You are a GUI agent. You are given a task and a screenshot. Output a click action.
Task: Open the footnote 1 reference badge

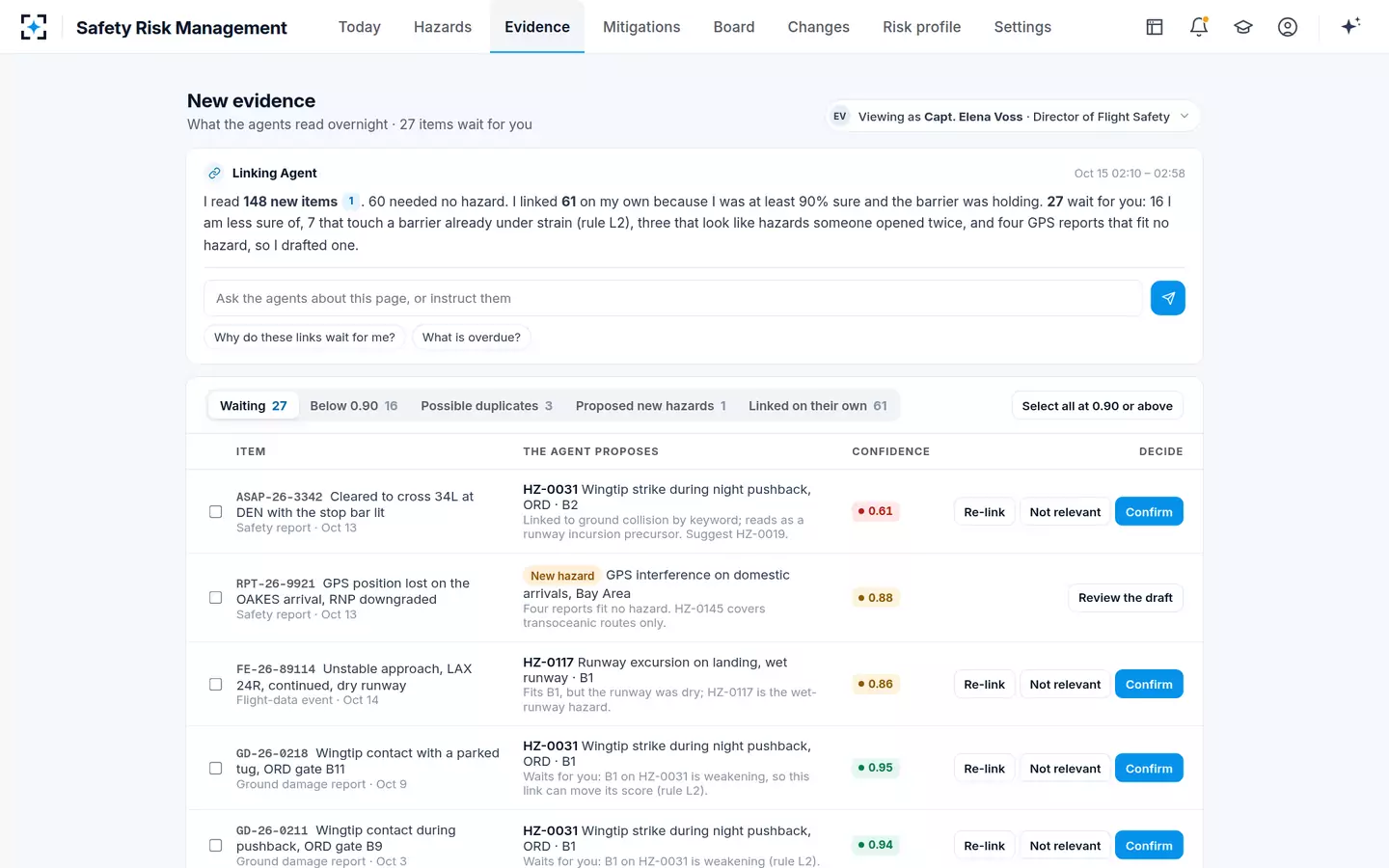(x=351, y=202)
